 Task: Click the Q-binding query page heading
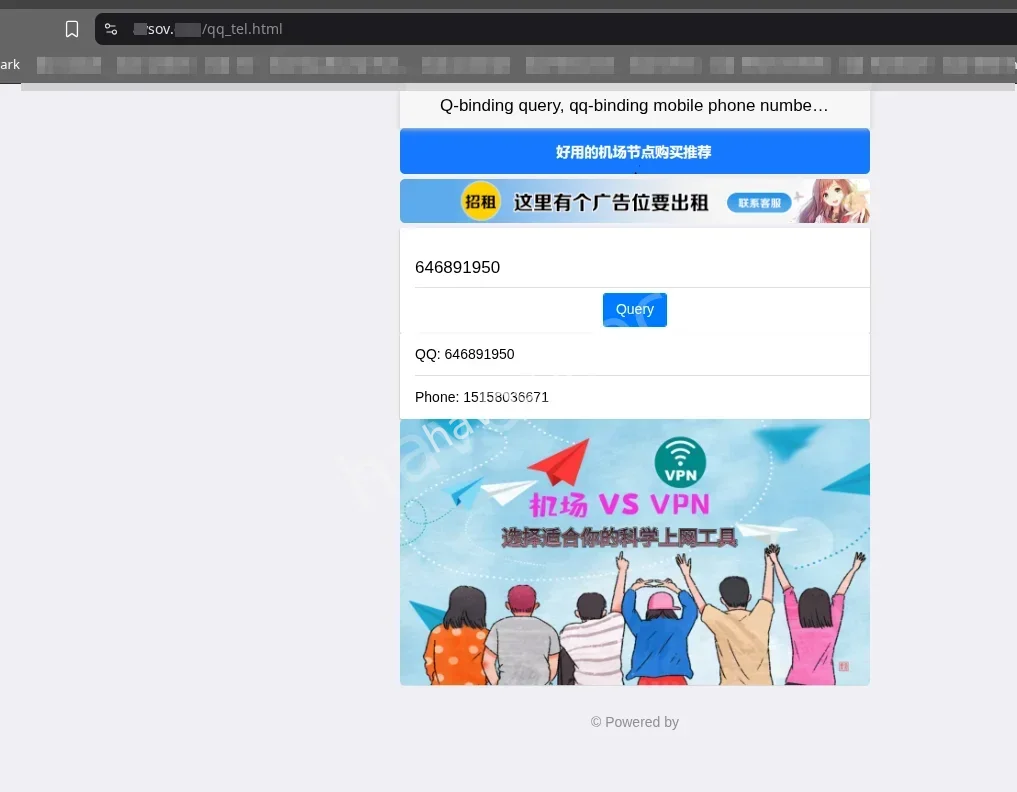(x=634, y=106)
